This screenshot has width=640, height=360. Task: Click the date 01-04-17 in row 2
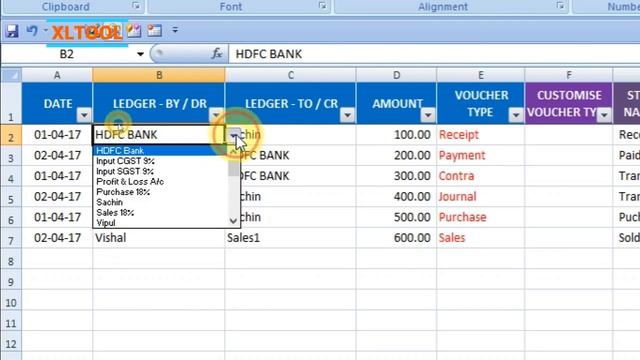57,135
